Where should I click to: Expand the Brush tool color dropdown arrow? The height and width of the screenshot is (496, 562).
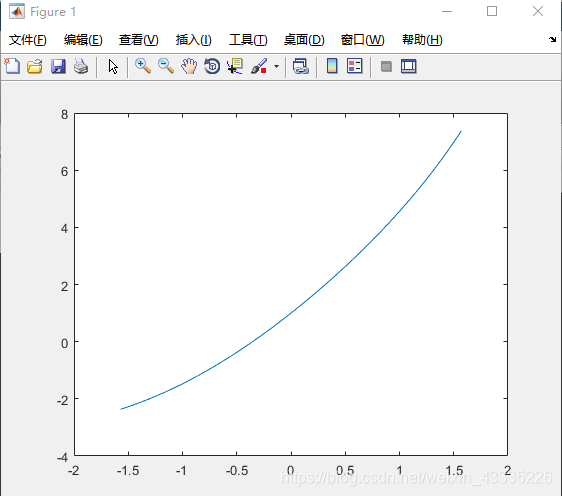(x=276, y=66)
